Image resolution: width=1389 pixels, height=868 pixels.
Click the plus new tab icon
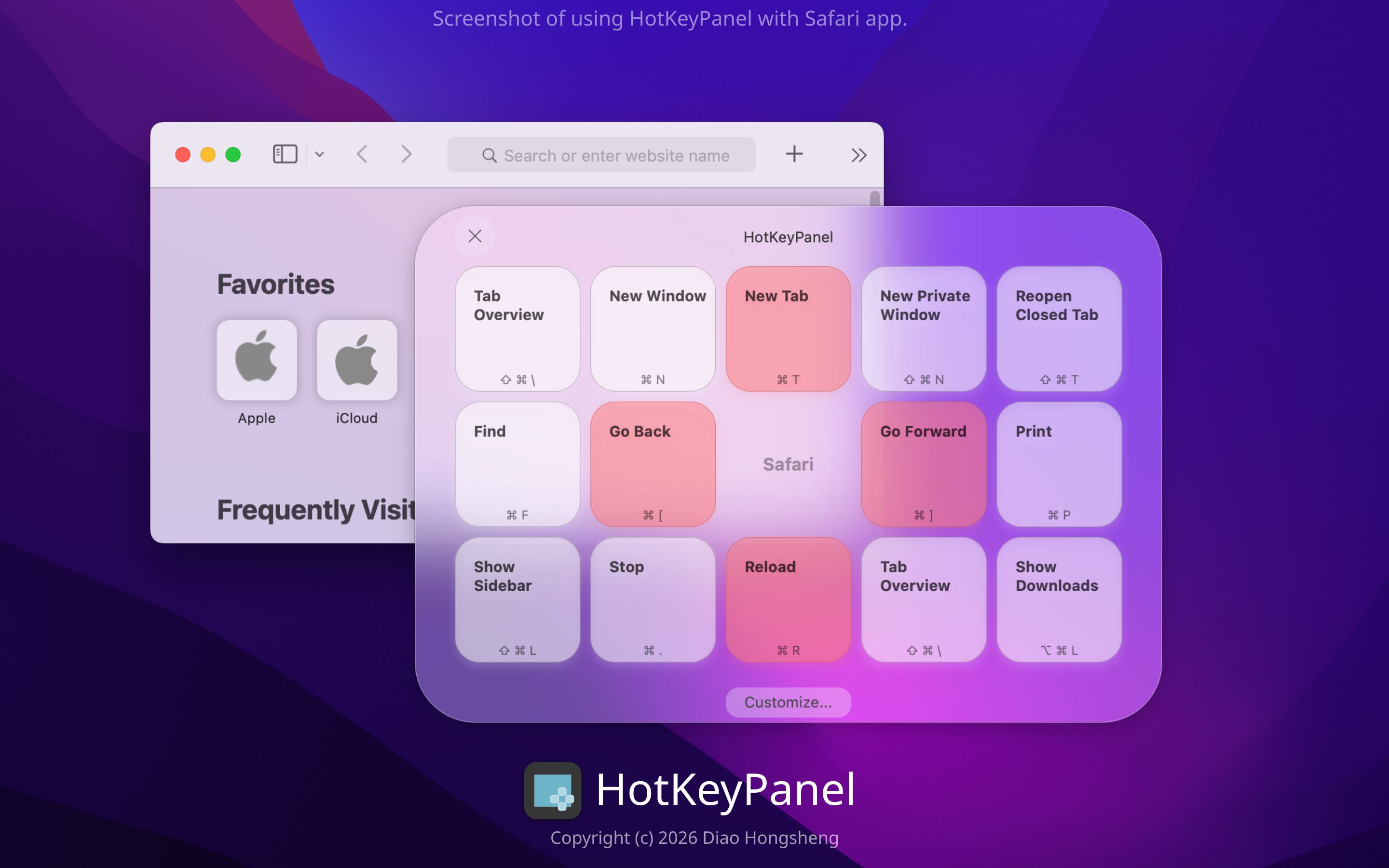point(794,154)
